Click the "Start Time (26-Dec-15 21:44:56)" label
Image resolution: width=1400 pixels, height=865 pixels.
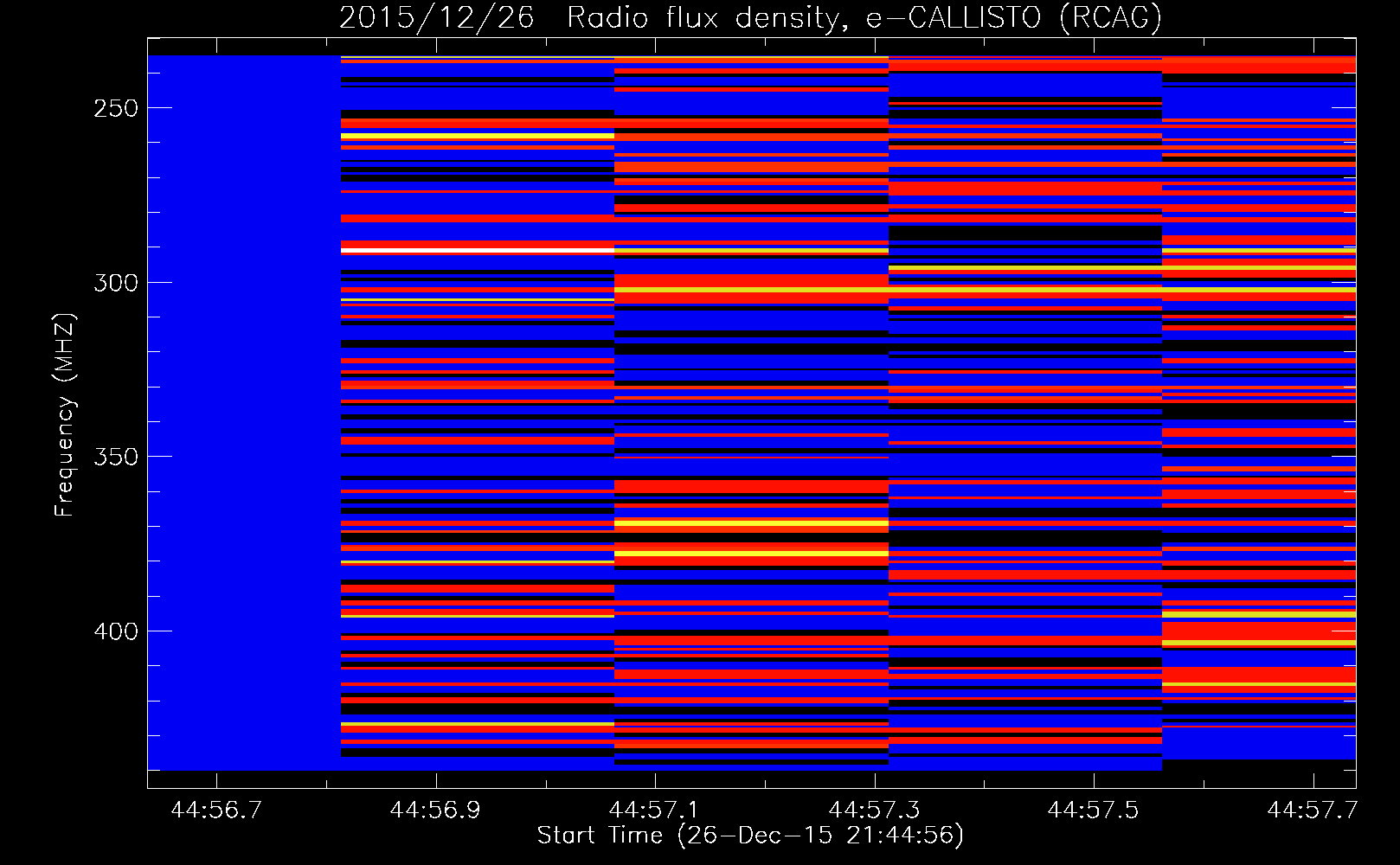[x=750, y=836]
